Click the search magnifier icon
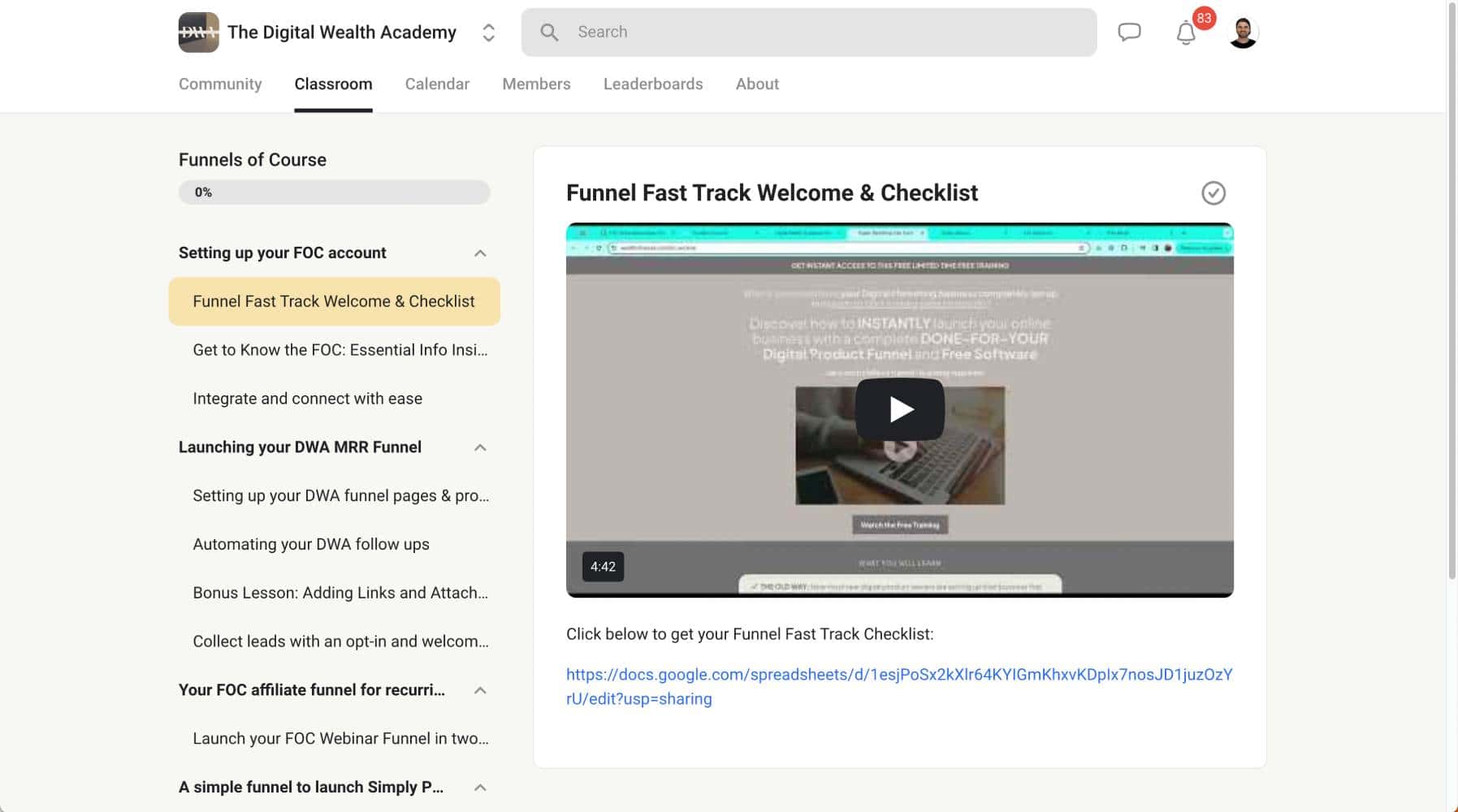Viewport: 1458px width, 812px height. click(x=549, y=32)
